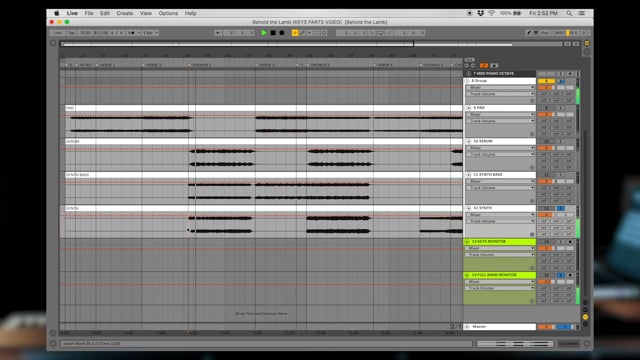Open the 1 Bar quantization dropdown
Viewport: 640px width, 360px height.
tap(151, 33)
